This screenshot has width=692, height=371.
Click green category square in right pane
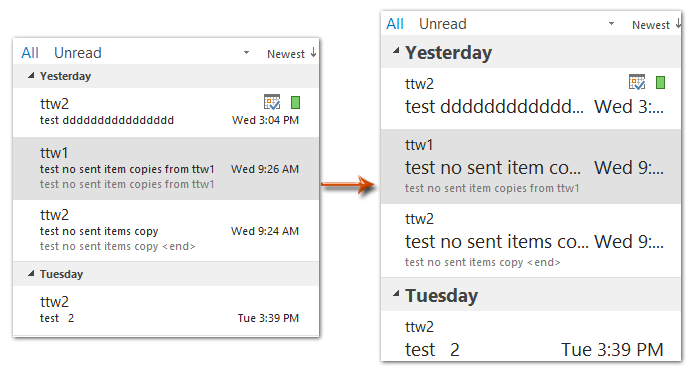click(x=660, y=82)
